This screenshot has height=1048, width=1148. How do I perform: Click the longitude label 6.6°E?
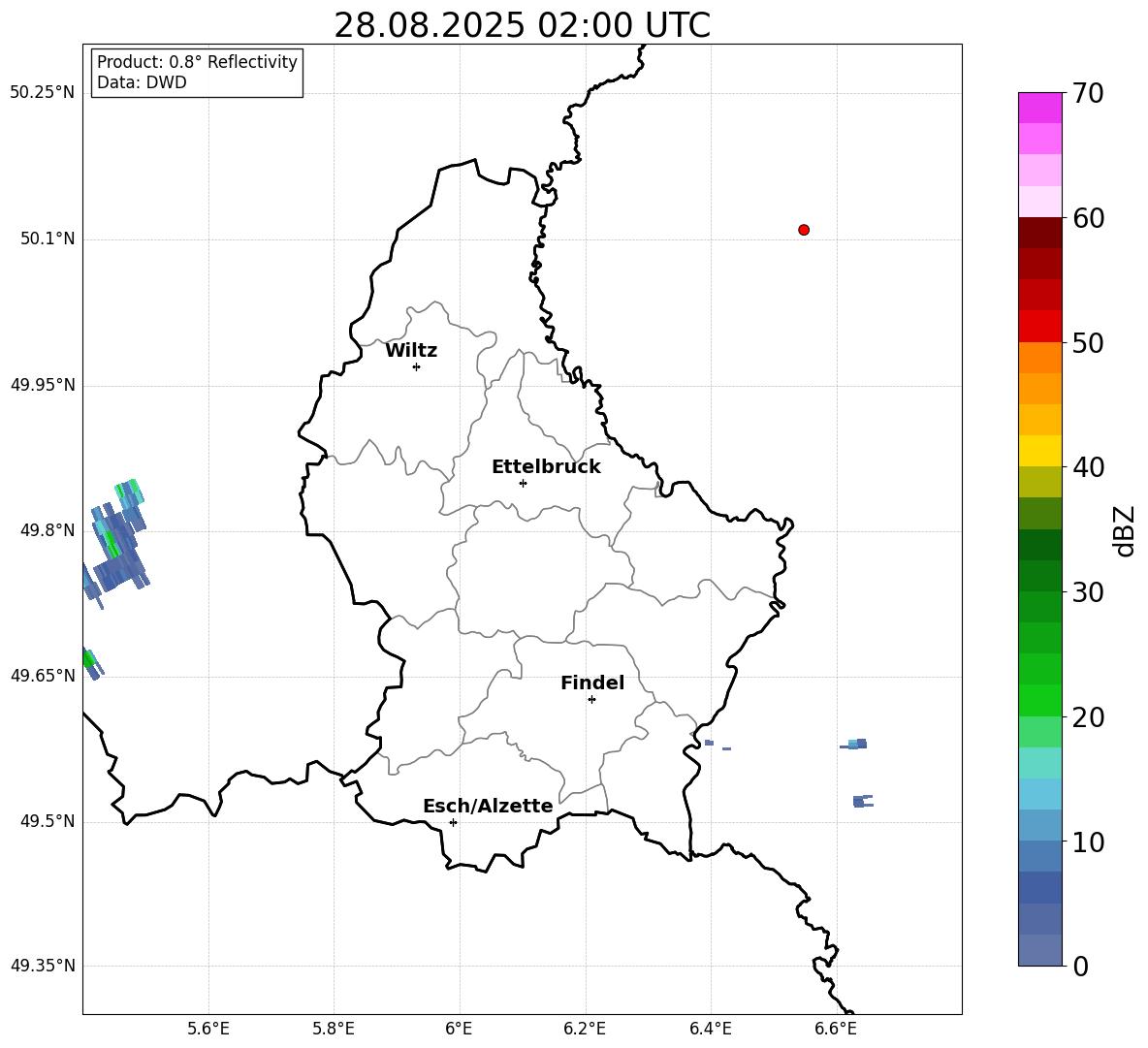point(836,1029)
